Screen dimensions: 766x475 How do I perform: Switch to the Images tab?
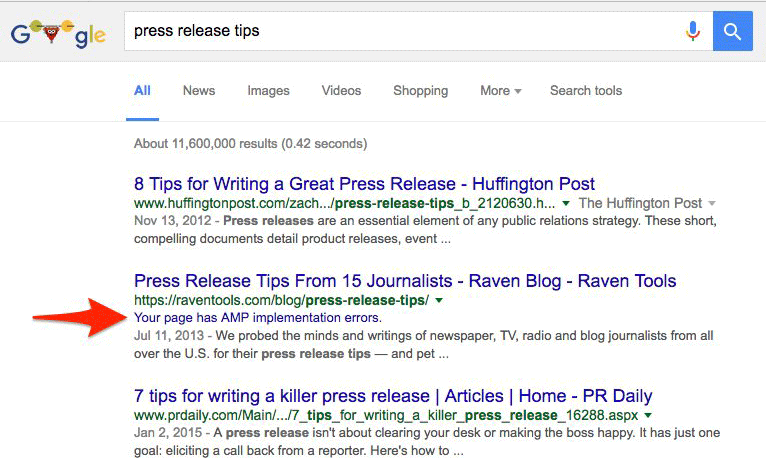pos(268,91)
